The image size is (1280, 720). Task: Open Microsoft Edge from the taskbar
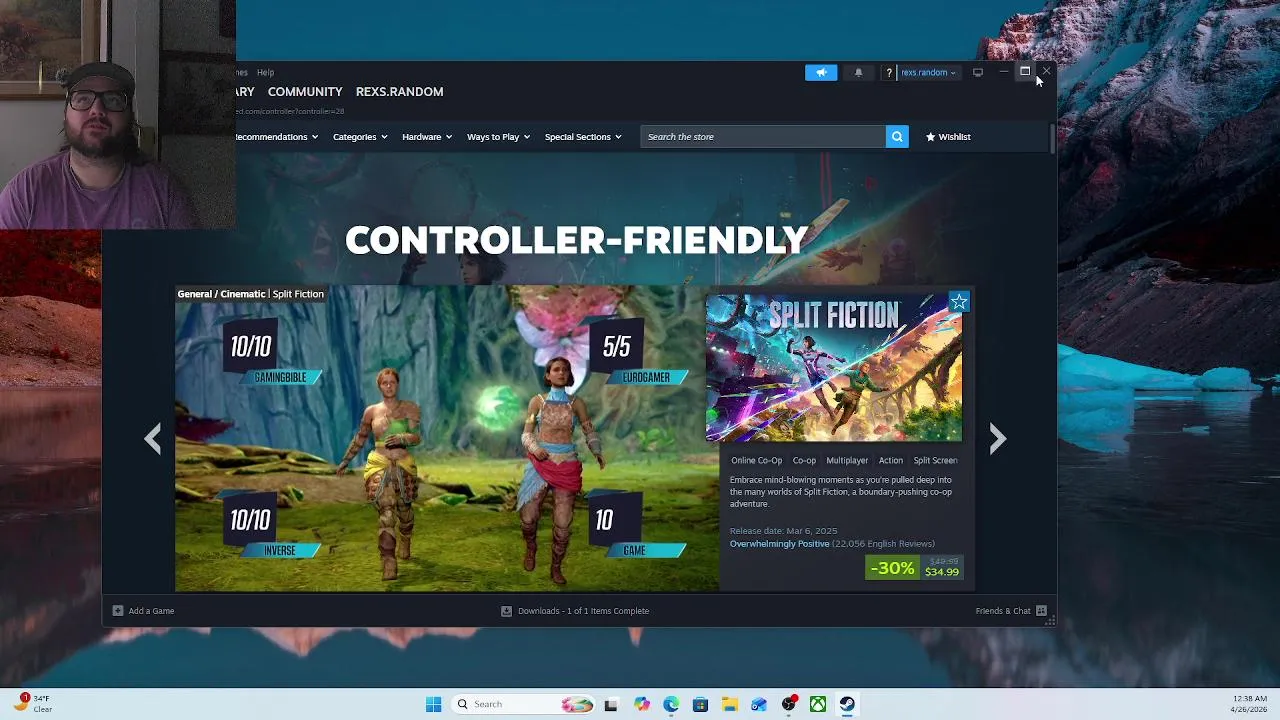coord(670,704)
